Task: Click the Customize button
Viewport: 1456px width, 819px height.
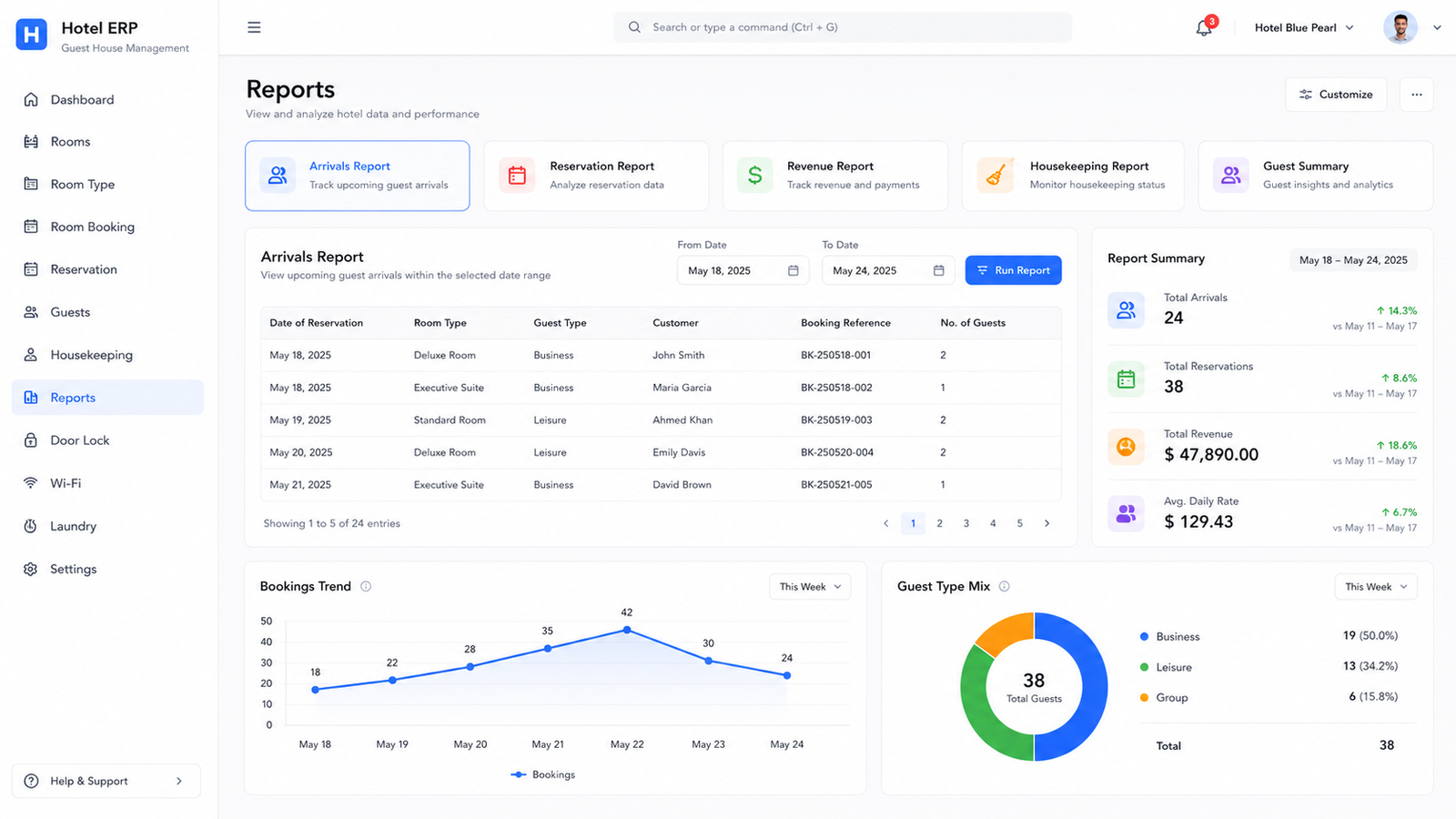Action: click(1336, 95)
